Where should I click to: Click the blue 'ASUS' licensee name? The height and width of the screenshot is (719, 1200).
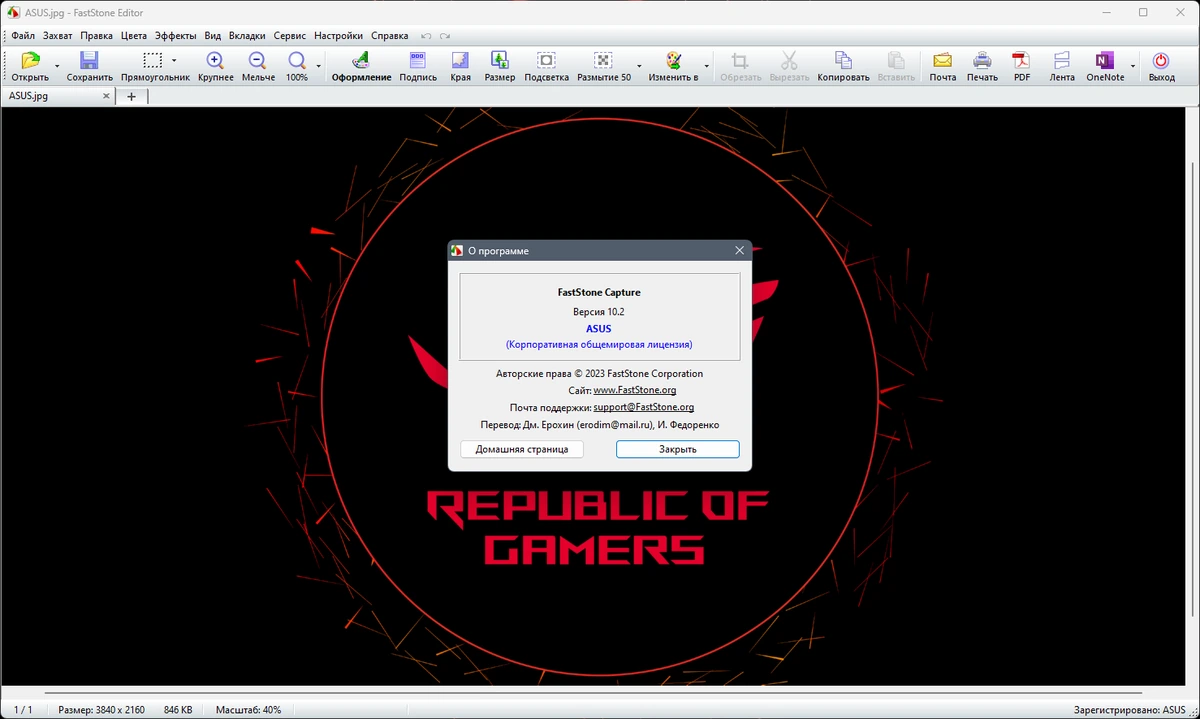click(x=599, y=328)
